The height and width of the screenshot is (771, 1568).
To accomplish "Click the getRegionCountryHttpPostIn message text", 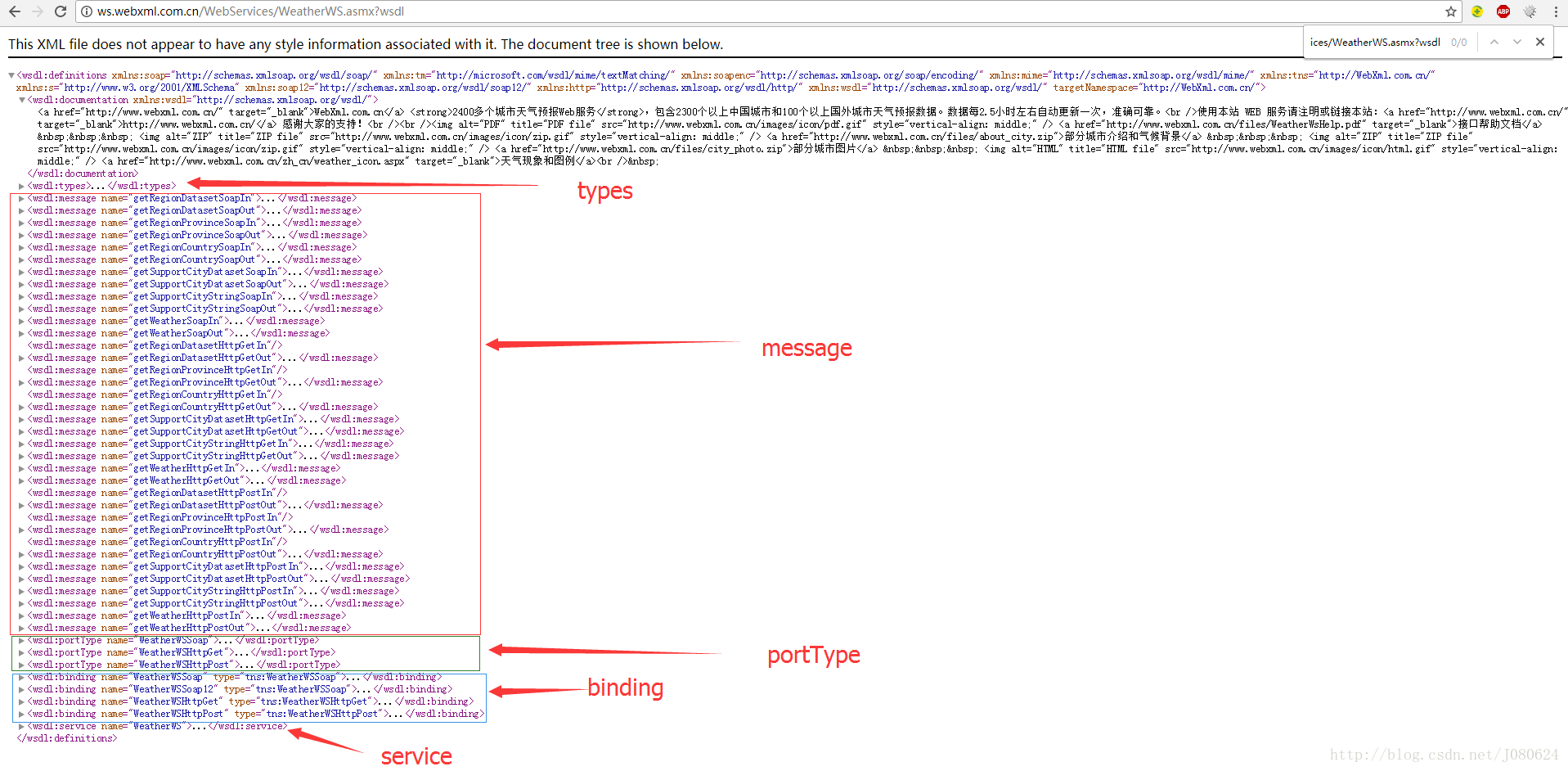I will click(x=157, y=542).
